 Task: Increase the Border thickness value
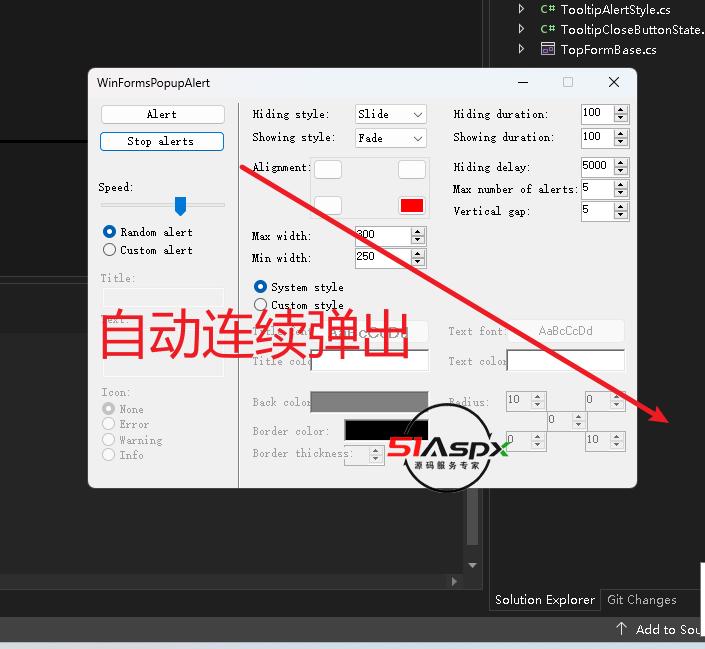375,451
